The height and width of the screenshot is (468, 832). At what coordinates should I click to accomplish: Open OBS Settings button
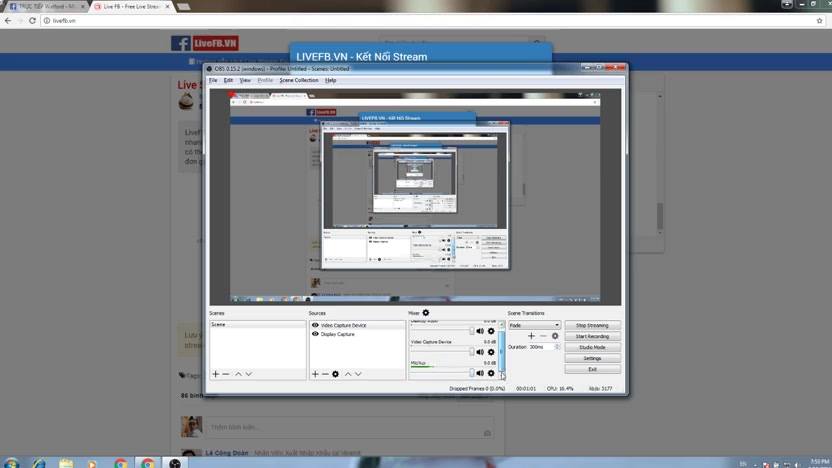tap(592, 359)
